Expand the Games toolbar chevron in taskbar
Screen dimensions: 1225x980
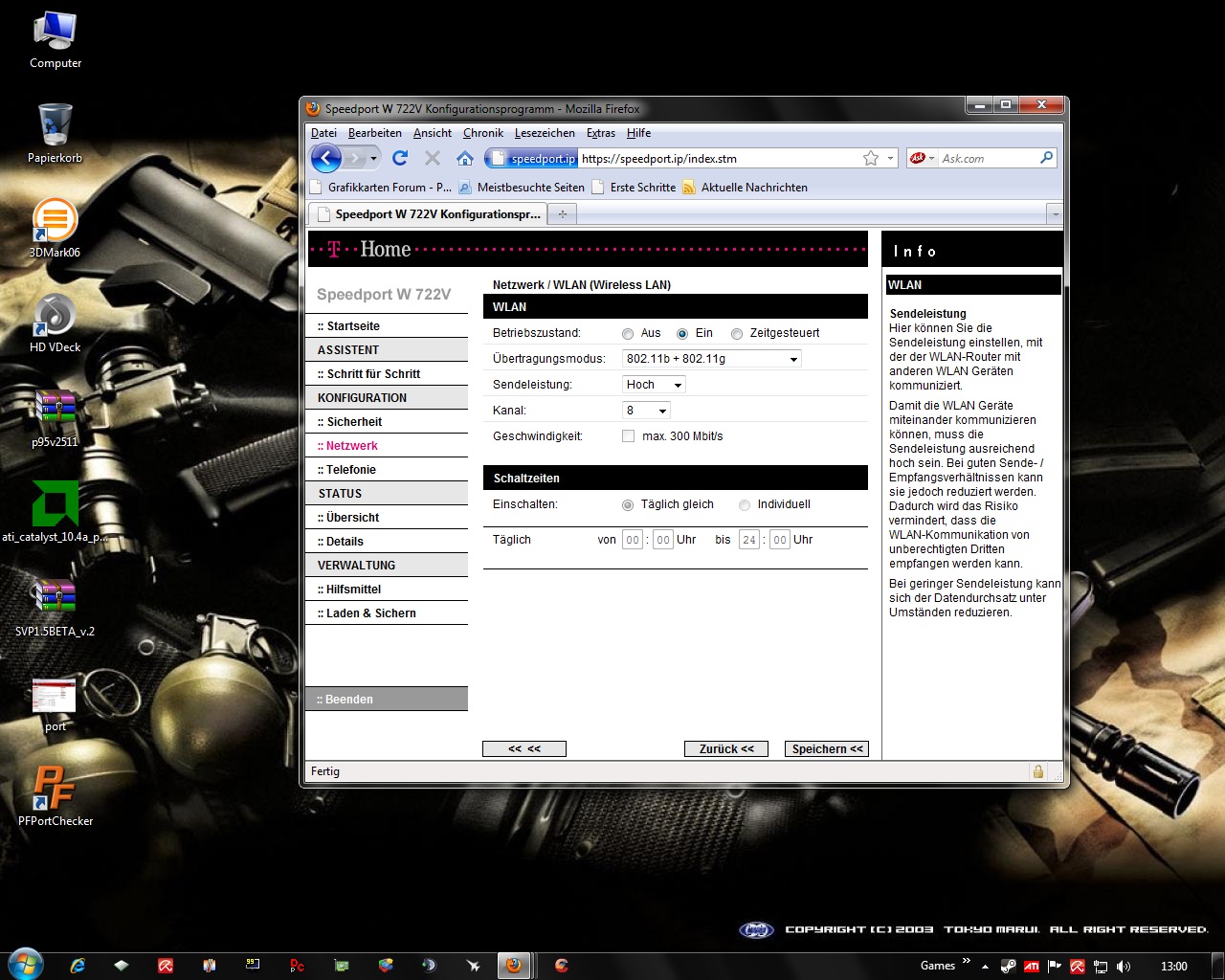click(x=967, y=961)
